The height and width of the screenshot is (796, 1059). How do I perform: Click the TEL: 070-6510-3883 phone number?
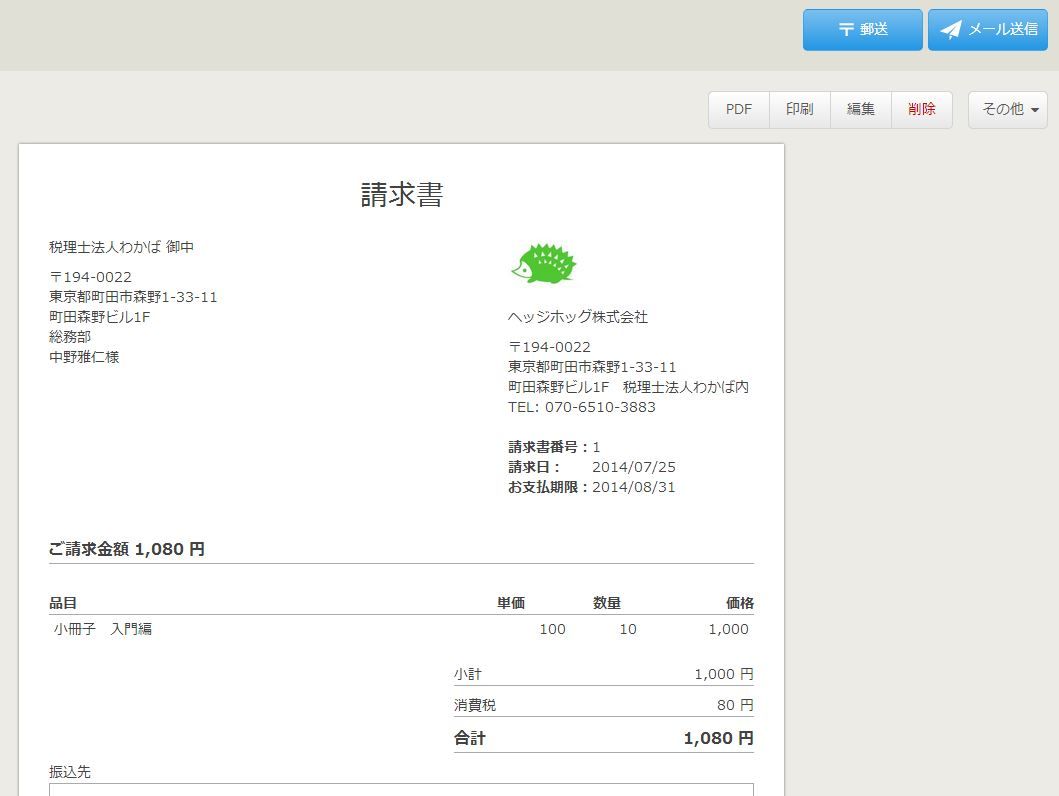581,407
